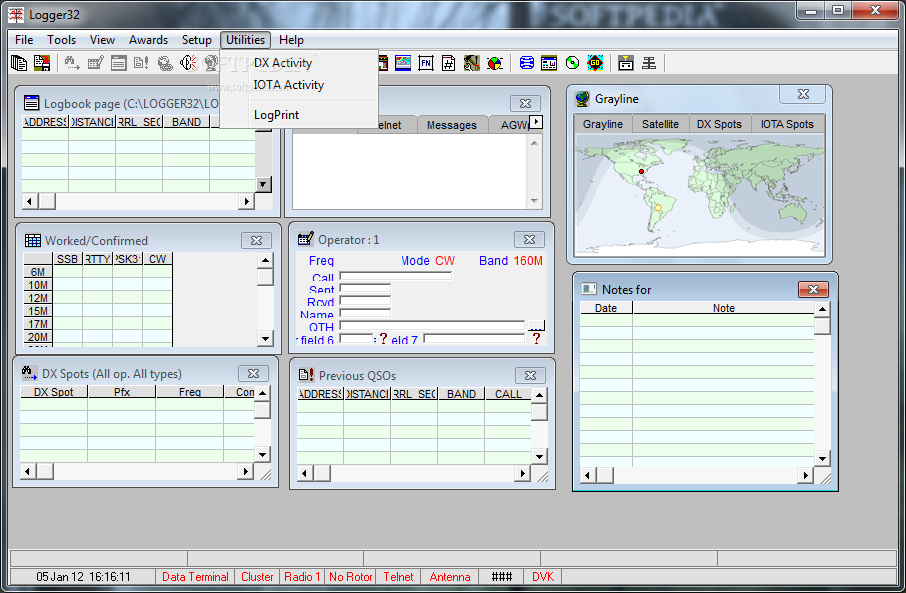This screenshot has height=593, width=906.
Task: Open the window with chart toolbar icon
Action: [x=549, y=63]
